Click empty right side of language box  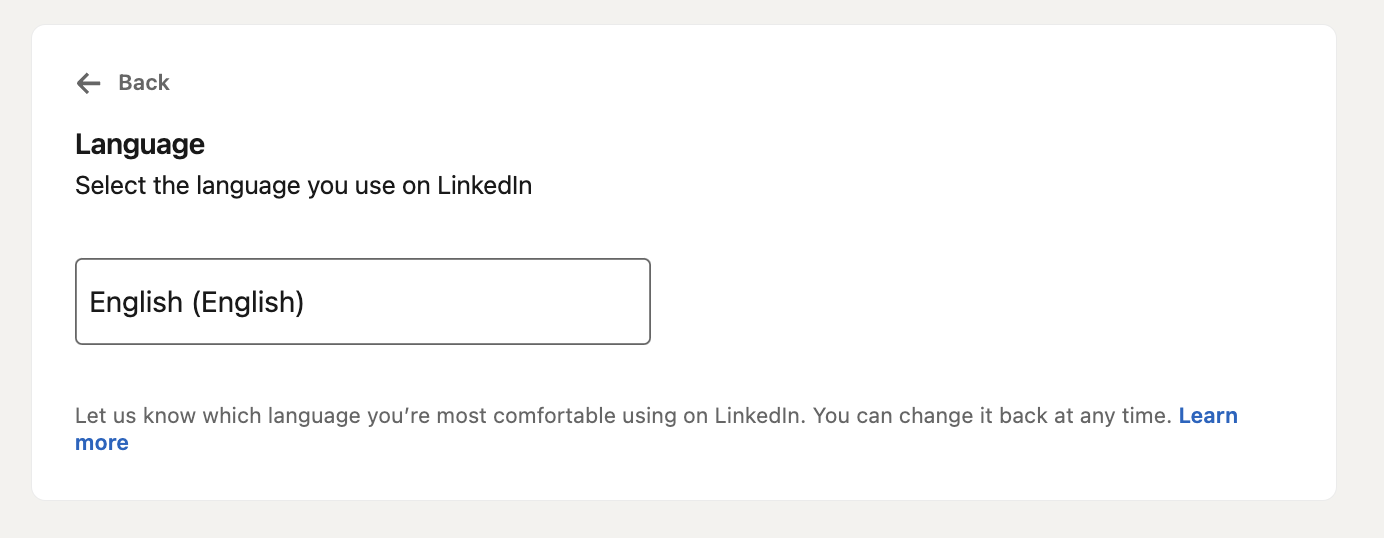(x=560, y=302)
